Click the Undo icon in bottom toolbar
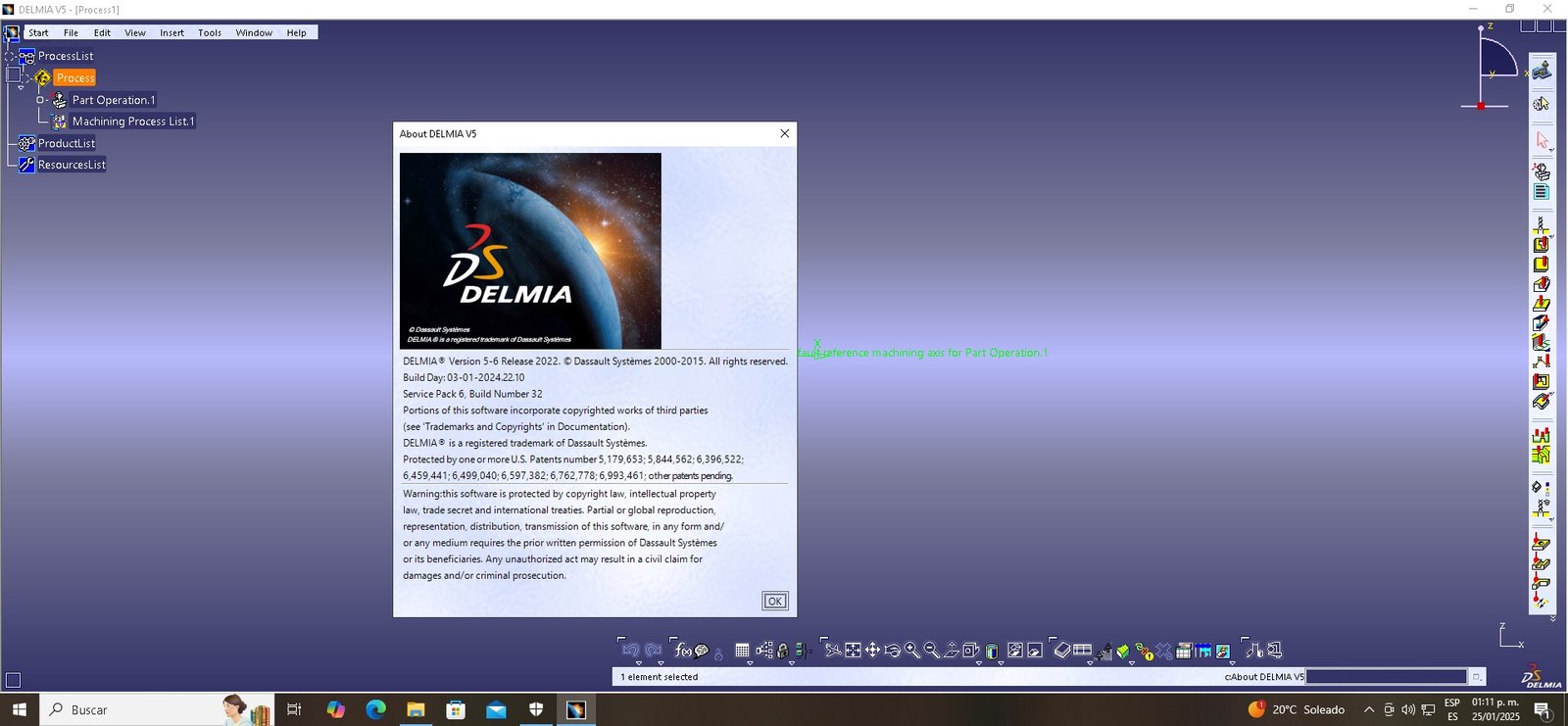Screen dimensions: 1568x726 tap(631, 650)
